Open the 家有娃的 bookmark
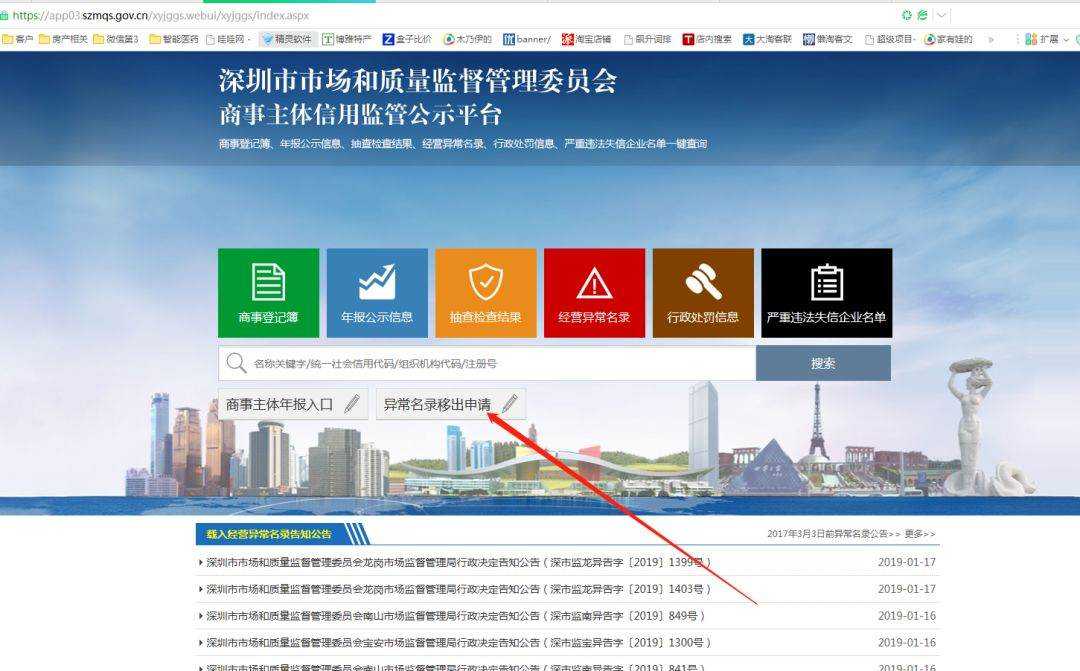This screenshot has width=1080, height=671. click(x=948, y=39)
